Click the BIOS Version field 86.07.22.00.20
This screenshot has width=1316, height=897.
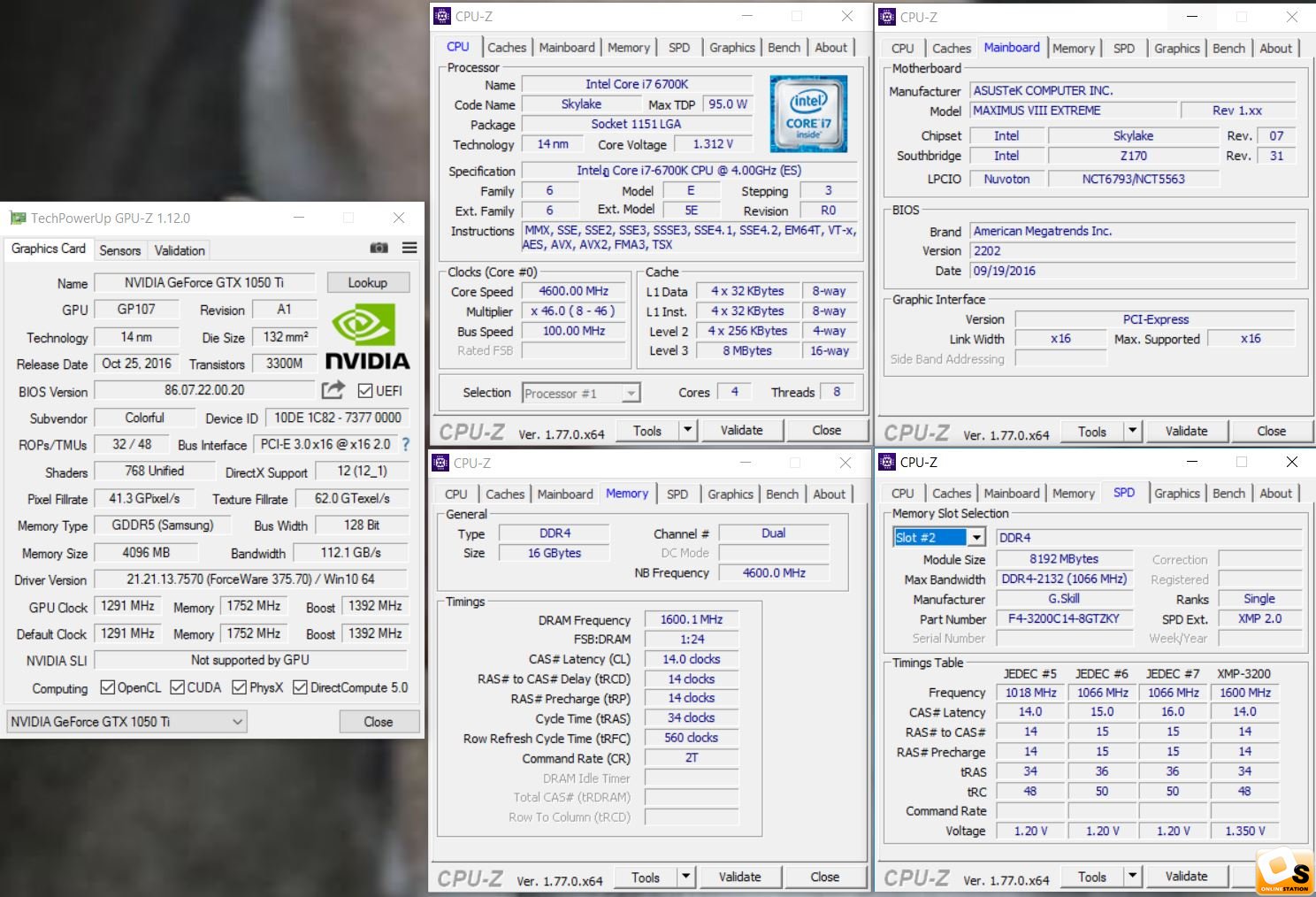coord(204,390)
